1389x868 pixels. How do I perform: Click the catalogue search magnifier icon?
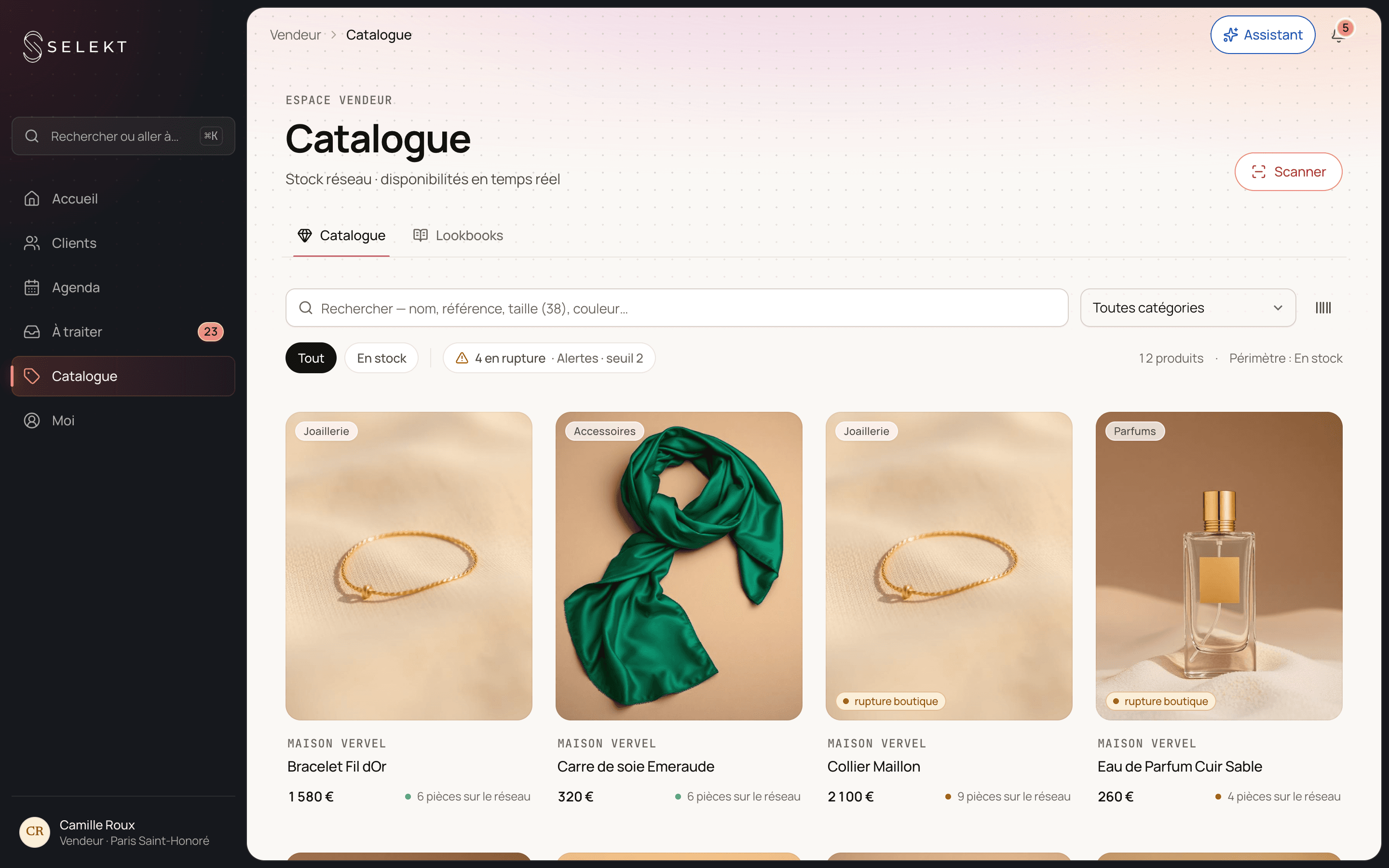point(306,308)
